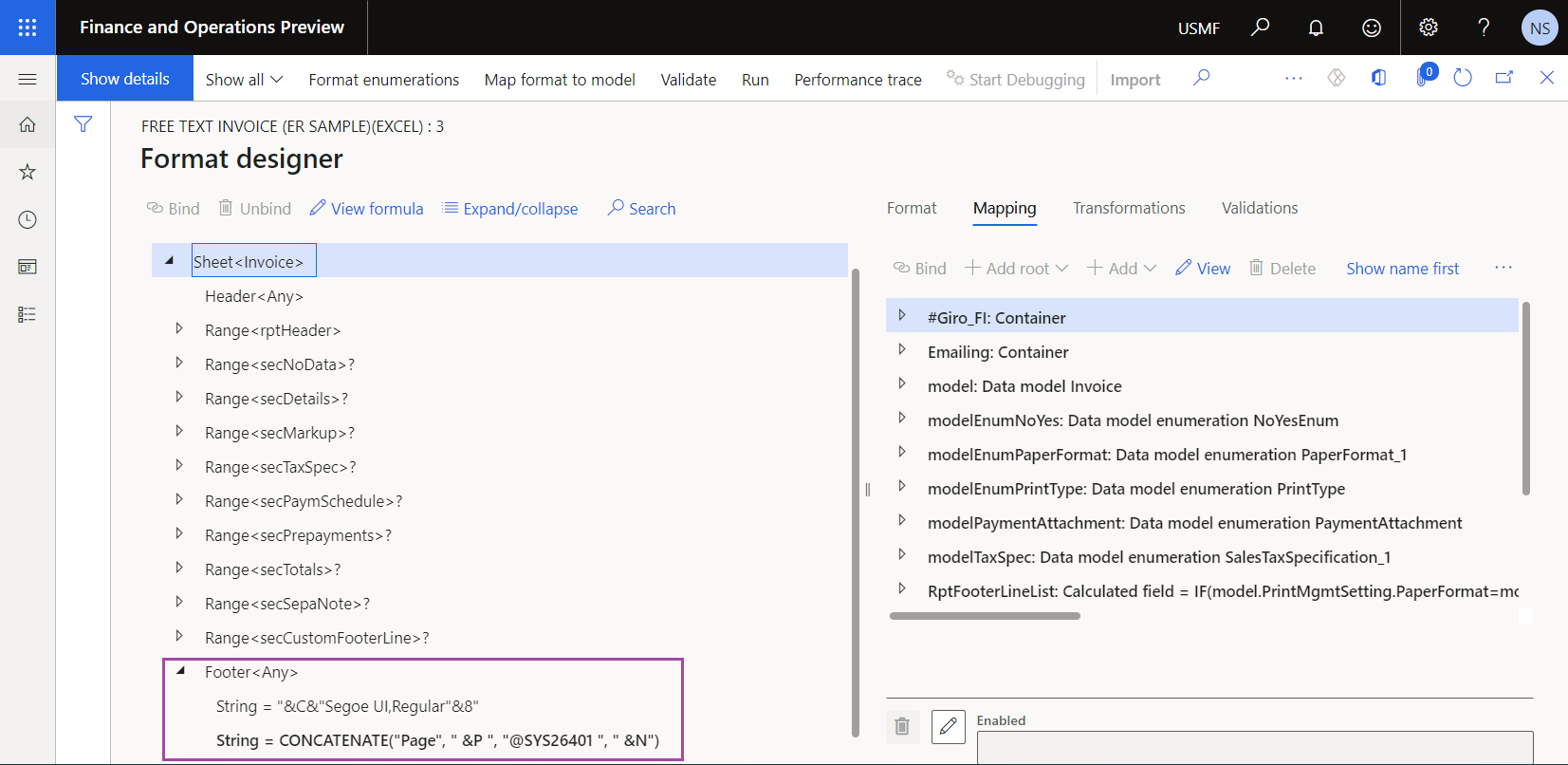The height and width of the screenshot is (765, 1568).
Task: Select Header<Any> tree row
Action: pyautogui.click(x=500, y=296)
